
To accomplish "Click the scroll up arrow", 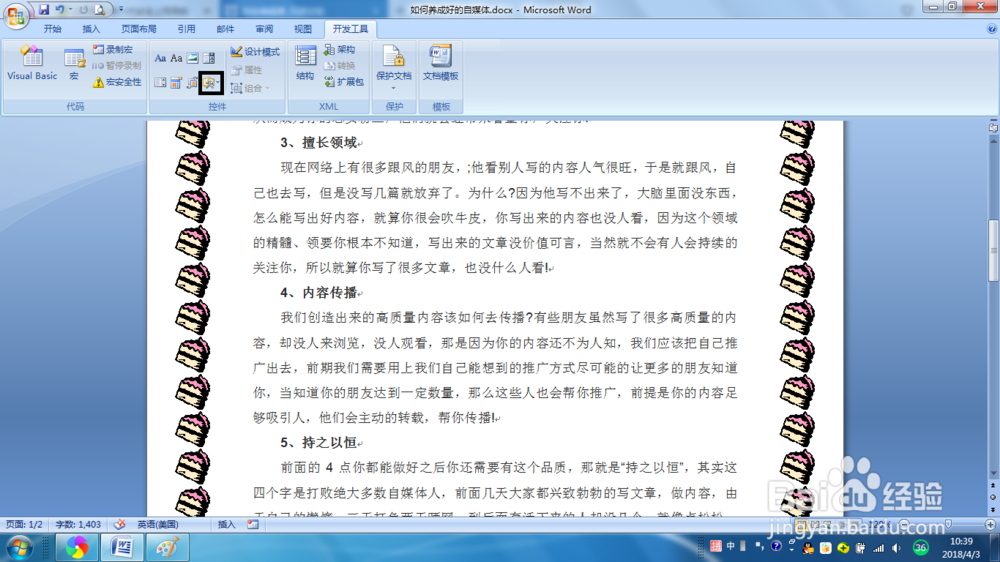I will (993, 140).
